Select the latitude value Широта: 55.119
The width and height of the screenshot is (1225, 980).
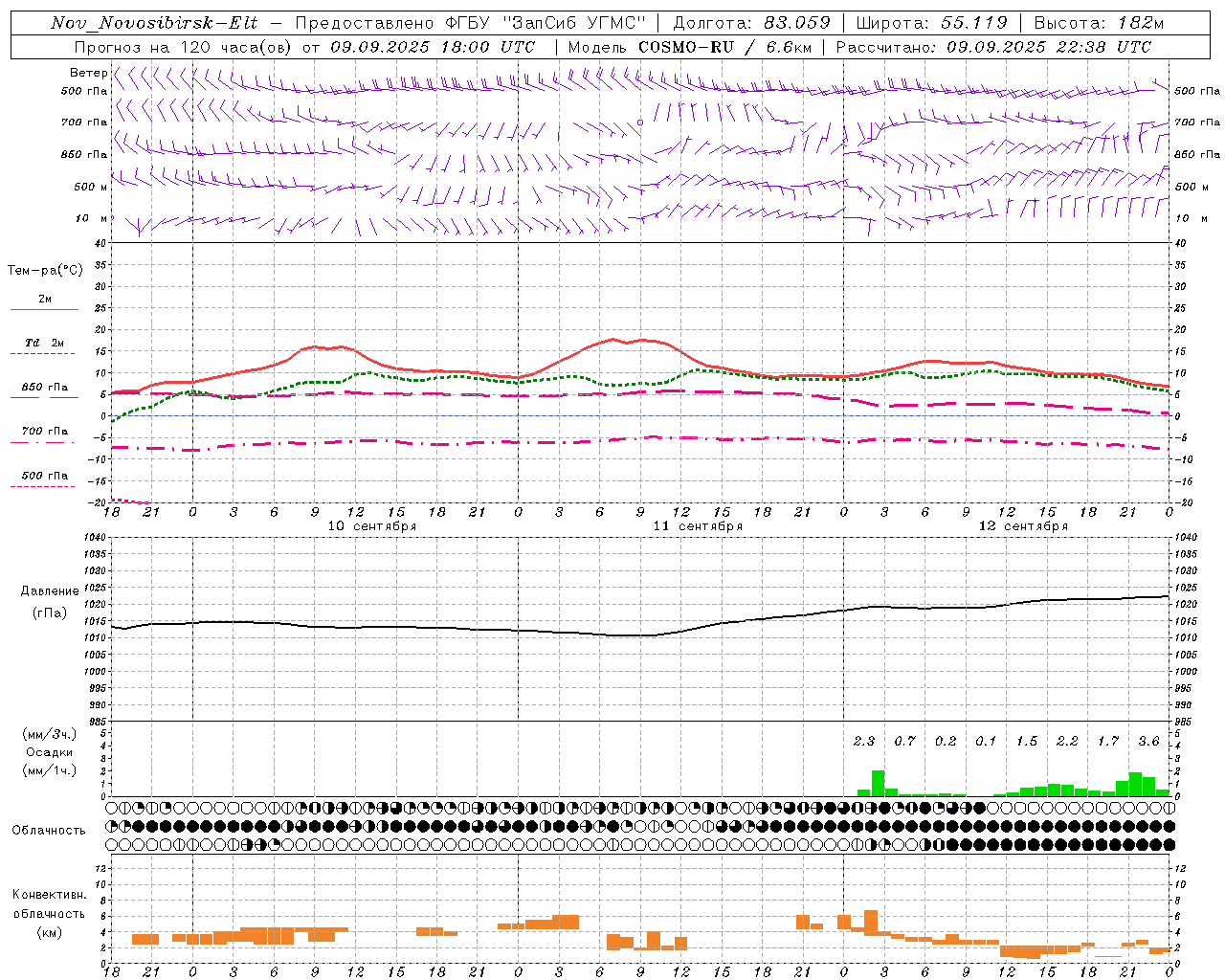pos(932,23)
